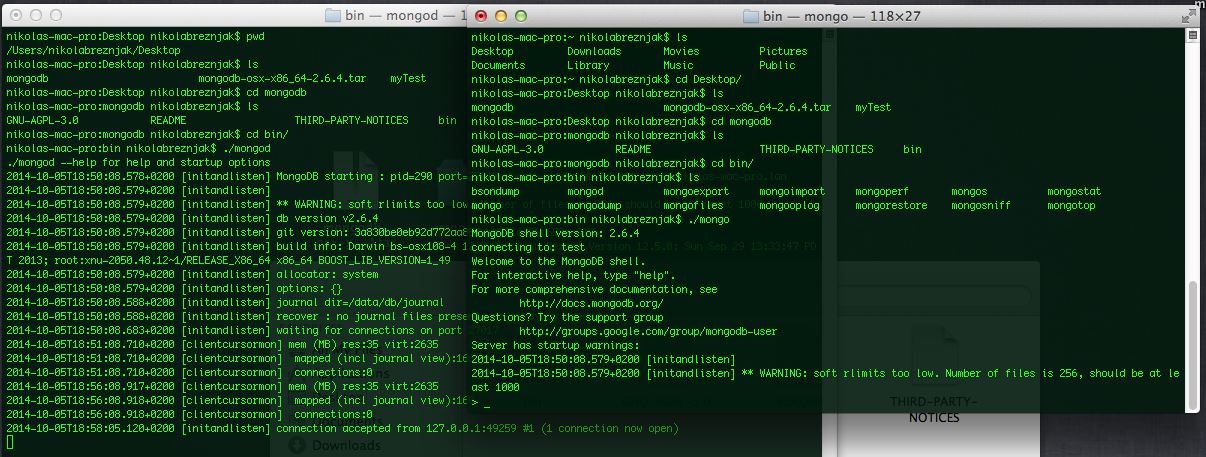Click 'mongotop' in the mongo window listing

[1071, 205]
